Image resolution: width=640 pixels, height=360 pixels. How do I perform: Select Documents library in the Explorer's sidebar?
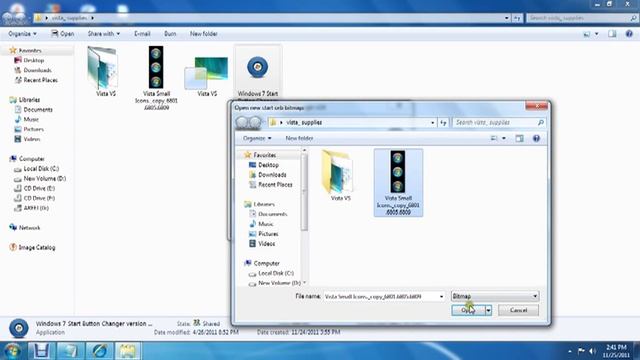pos(38,109)
